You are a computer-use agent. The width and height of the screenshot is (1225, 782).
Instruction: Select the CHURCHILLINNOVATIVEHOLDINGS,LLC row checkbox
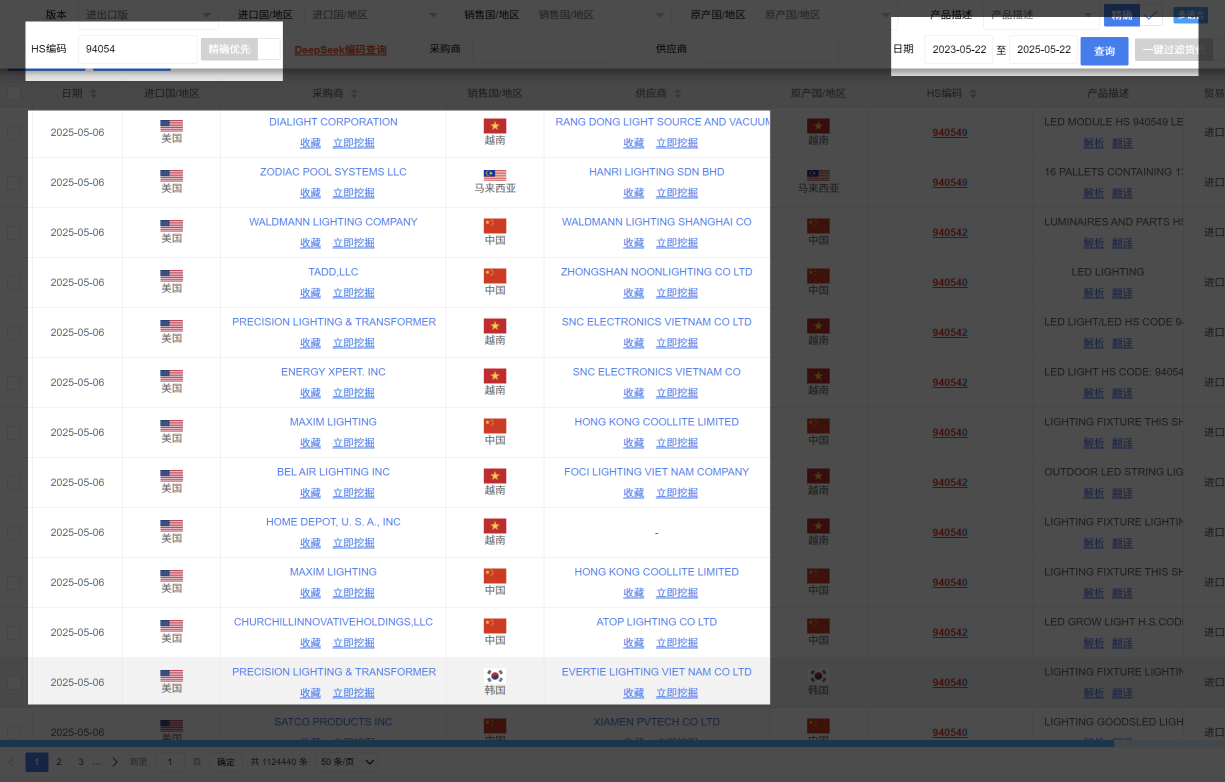tap(14, 632)
